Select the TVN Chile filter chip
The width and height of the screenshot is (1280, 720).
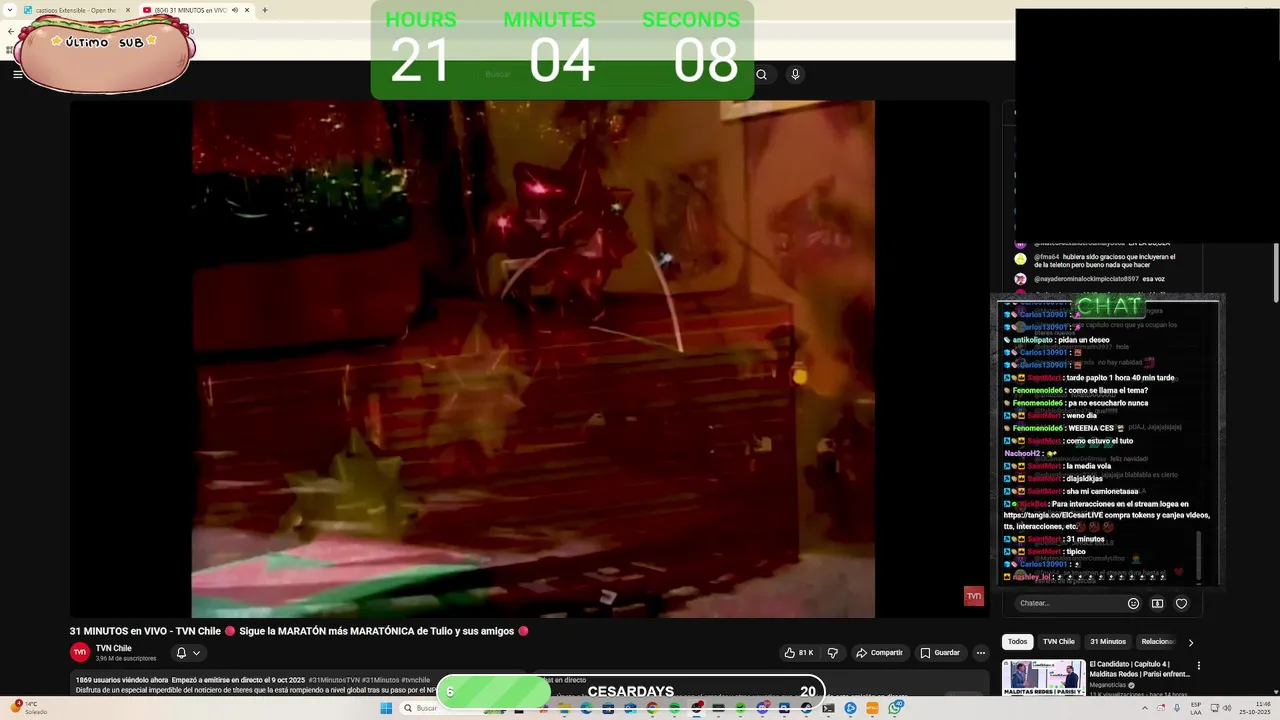1058,642
